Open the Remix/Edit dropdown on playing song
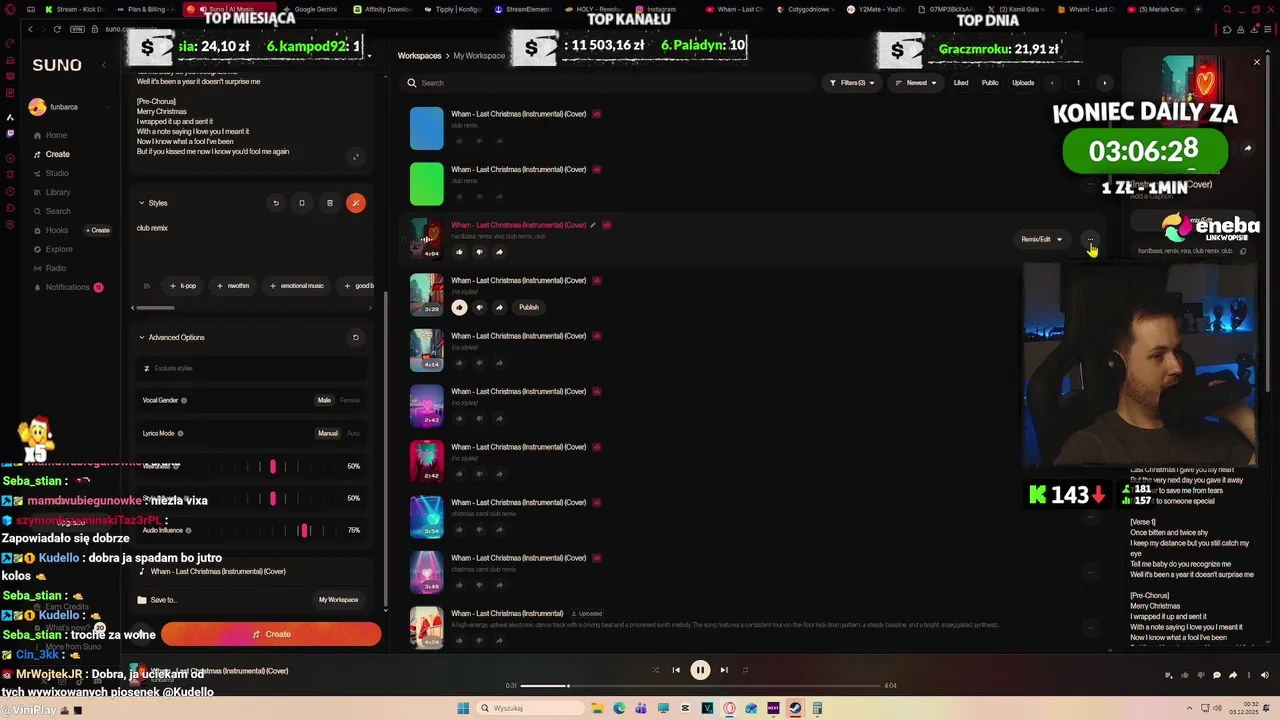Viewport: 1280px width, 720px height. pos(1042,239)
